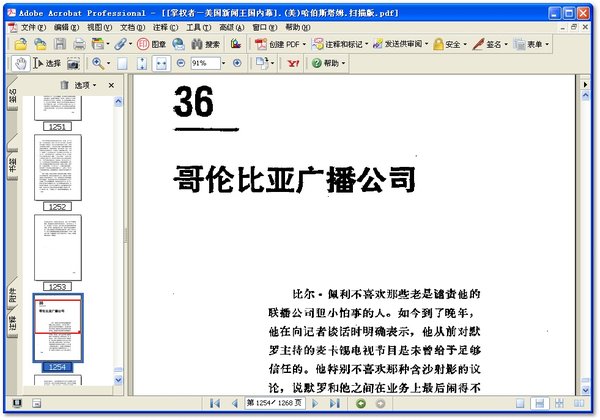Image resolution: width=600 pixels, height=420 pixels.
Task: Open the 文件 (File) menu
Action: [x=33, y=28]
